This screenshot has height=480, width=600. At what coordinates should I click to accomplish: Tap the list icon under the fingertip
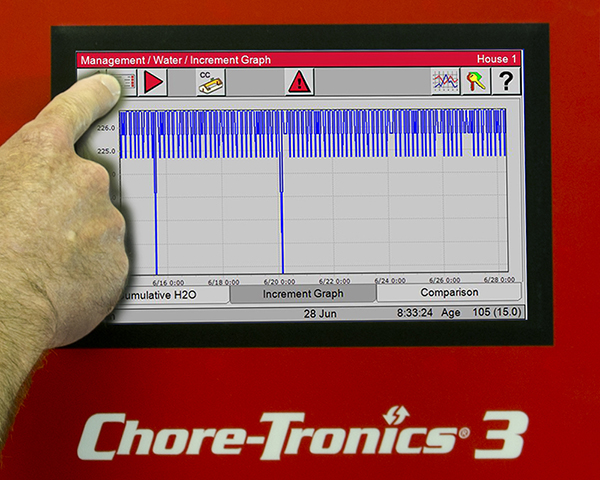click(x=127, y=83)
